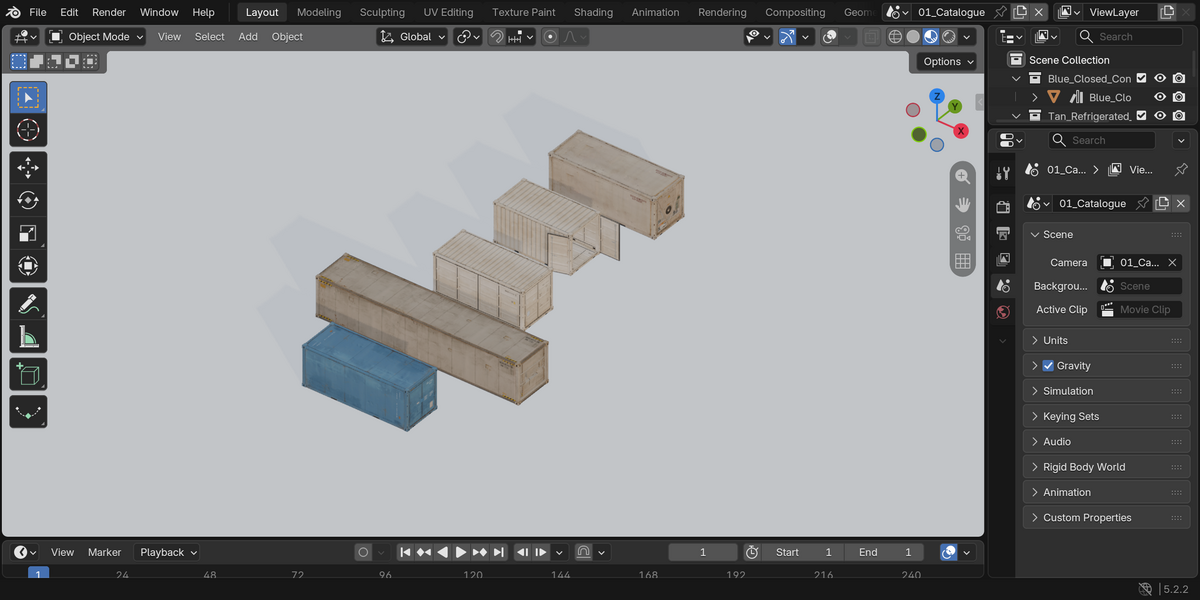Toggle the snapping magnet button
The height and width of the screenshot is (600, 1200).
pos(496,36)
